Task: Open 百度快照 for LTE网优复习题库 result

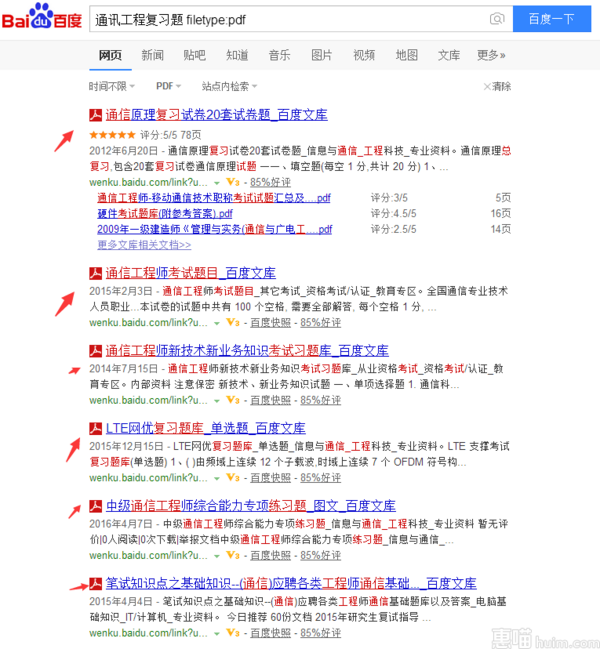Action: tap(270, 478)
